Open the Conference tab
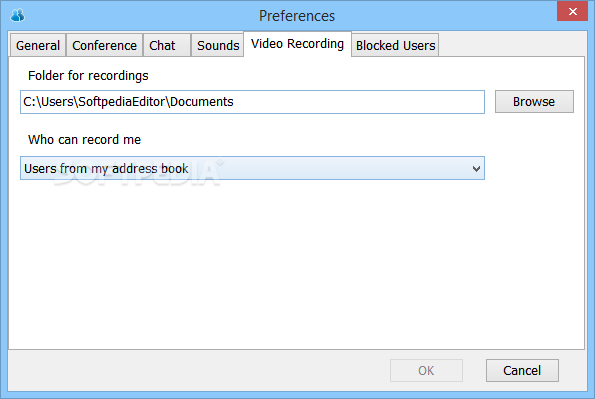 click(x=104, y=45)
